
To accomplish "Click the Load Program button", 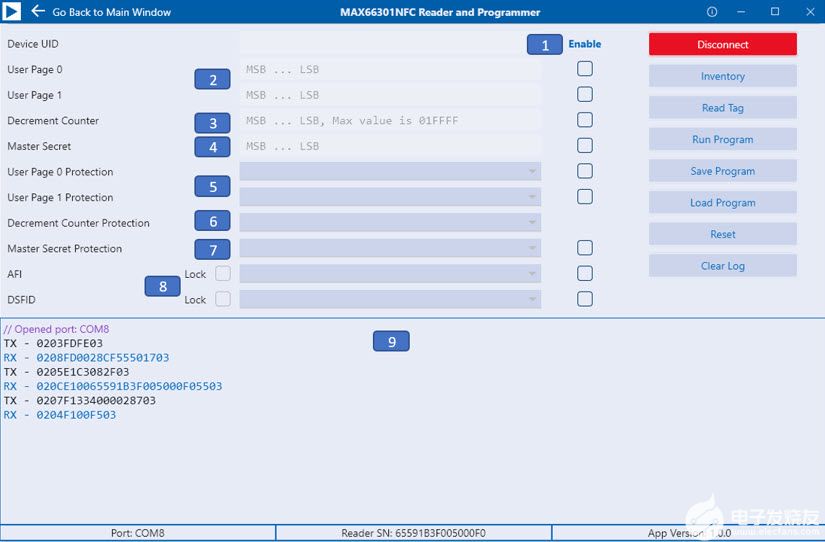I will click(x=722, y=202).
